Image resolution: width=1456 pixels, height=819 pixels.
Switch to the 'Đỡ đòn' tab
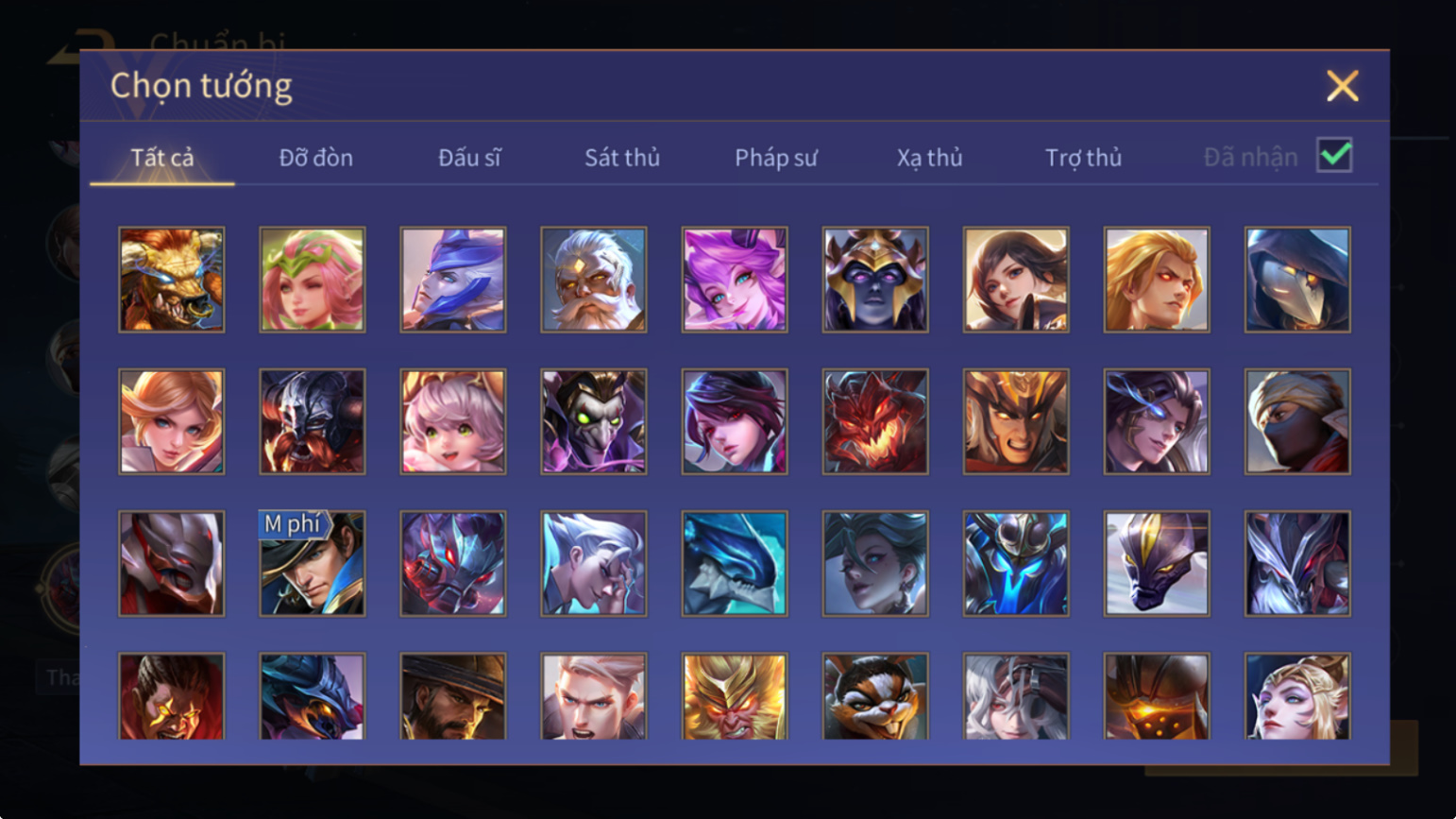click(316, 158)
